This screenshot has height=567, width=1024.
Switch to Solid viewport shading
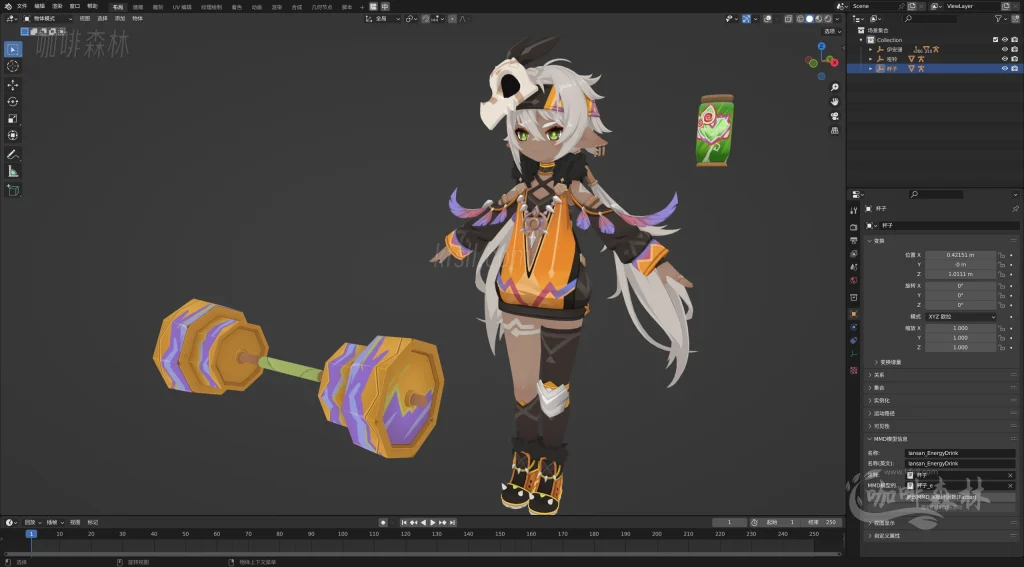tap(810, 19)
